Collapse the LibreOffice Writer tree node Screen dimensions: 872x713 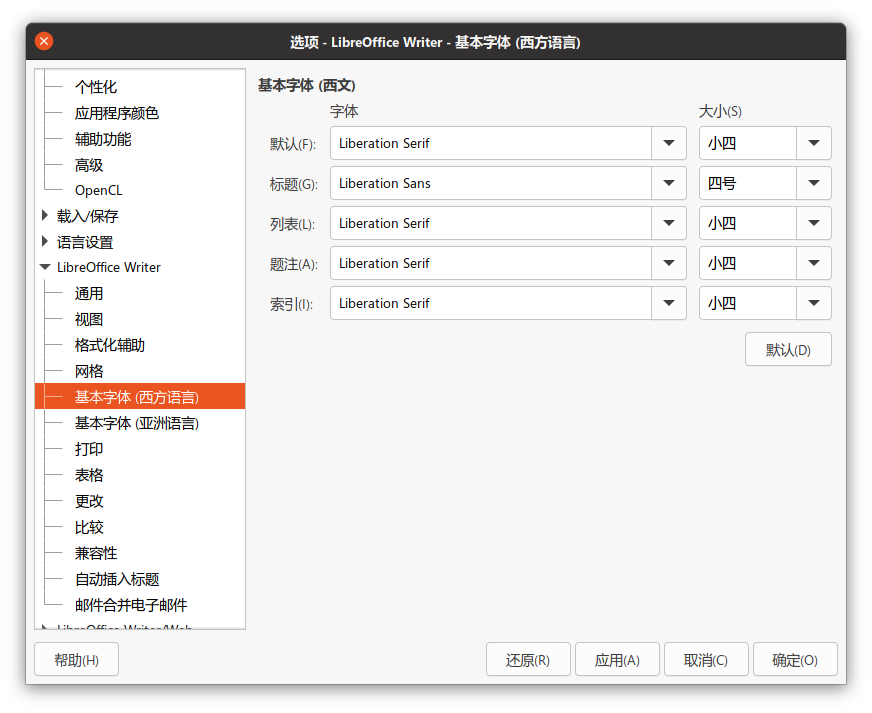pos(45,268)
